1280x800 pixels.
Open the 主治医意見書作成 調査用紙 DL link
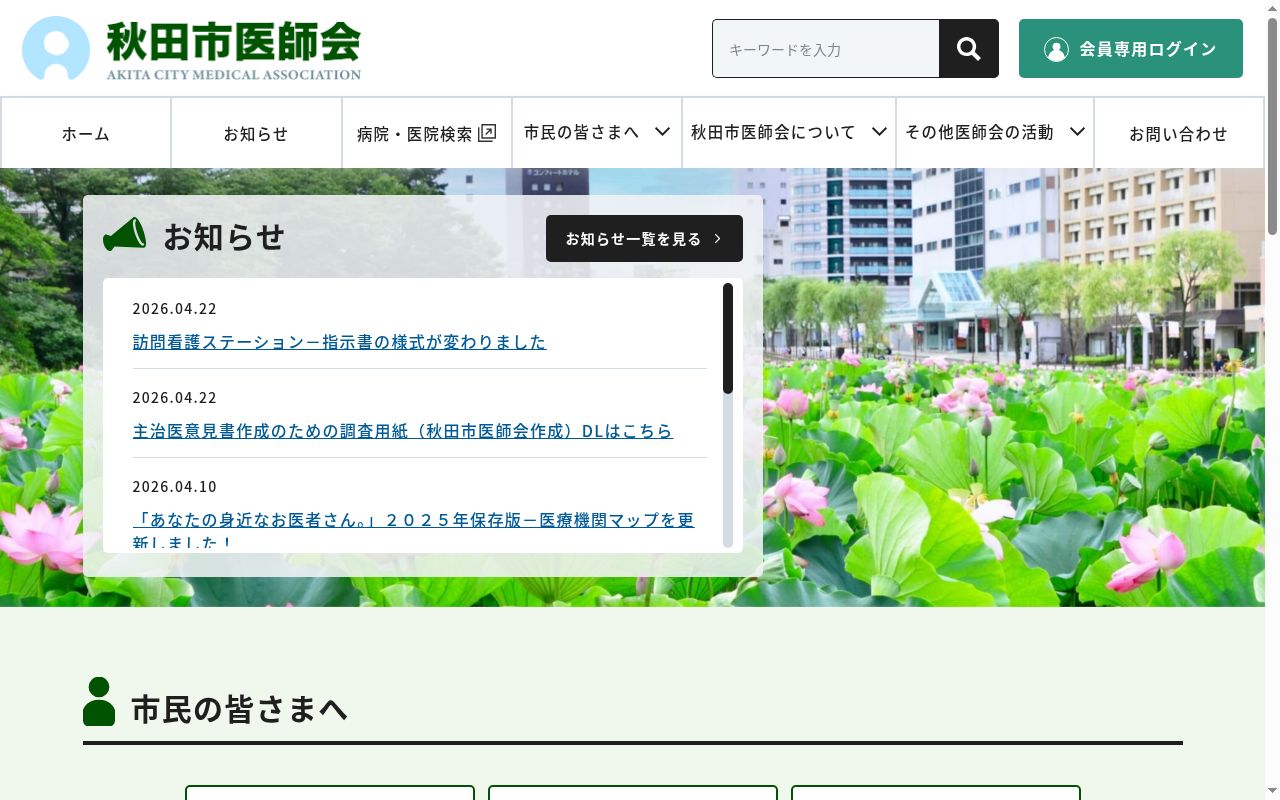tap(403, 431)
